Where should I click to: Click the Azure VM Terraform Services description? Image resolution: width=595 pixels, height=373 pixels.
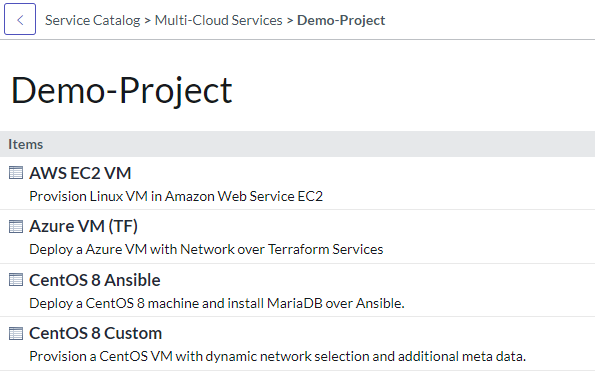coord(206,249)
